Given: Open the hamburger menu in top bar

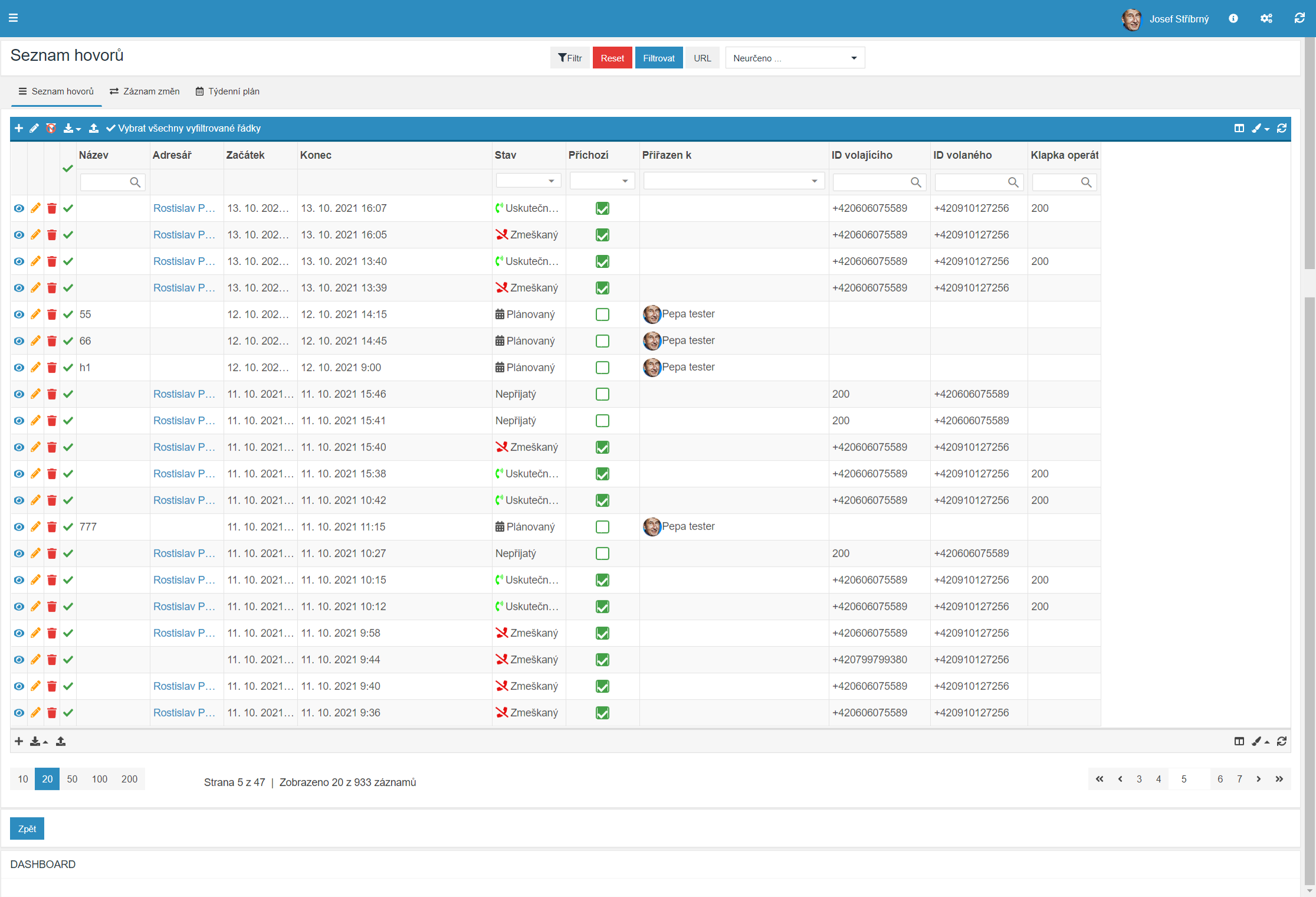Looking at the screenshot, I should [13, 18].
